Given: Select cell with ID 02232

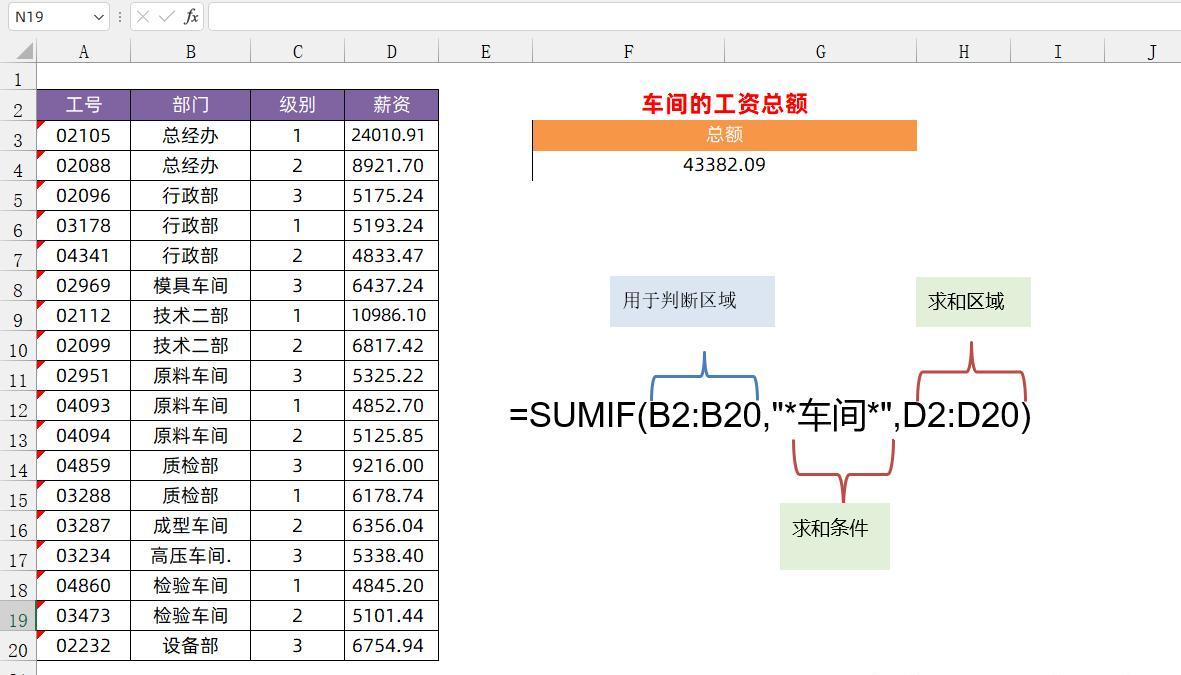Looking at the screenshot, I should (84, 646).
